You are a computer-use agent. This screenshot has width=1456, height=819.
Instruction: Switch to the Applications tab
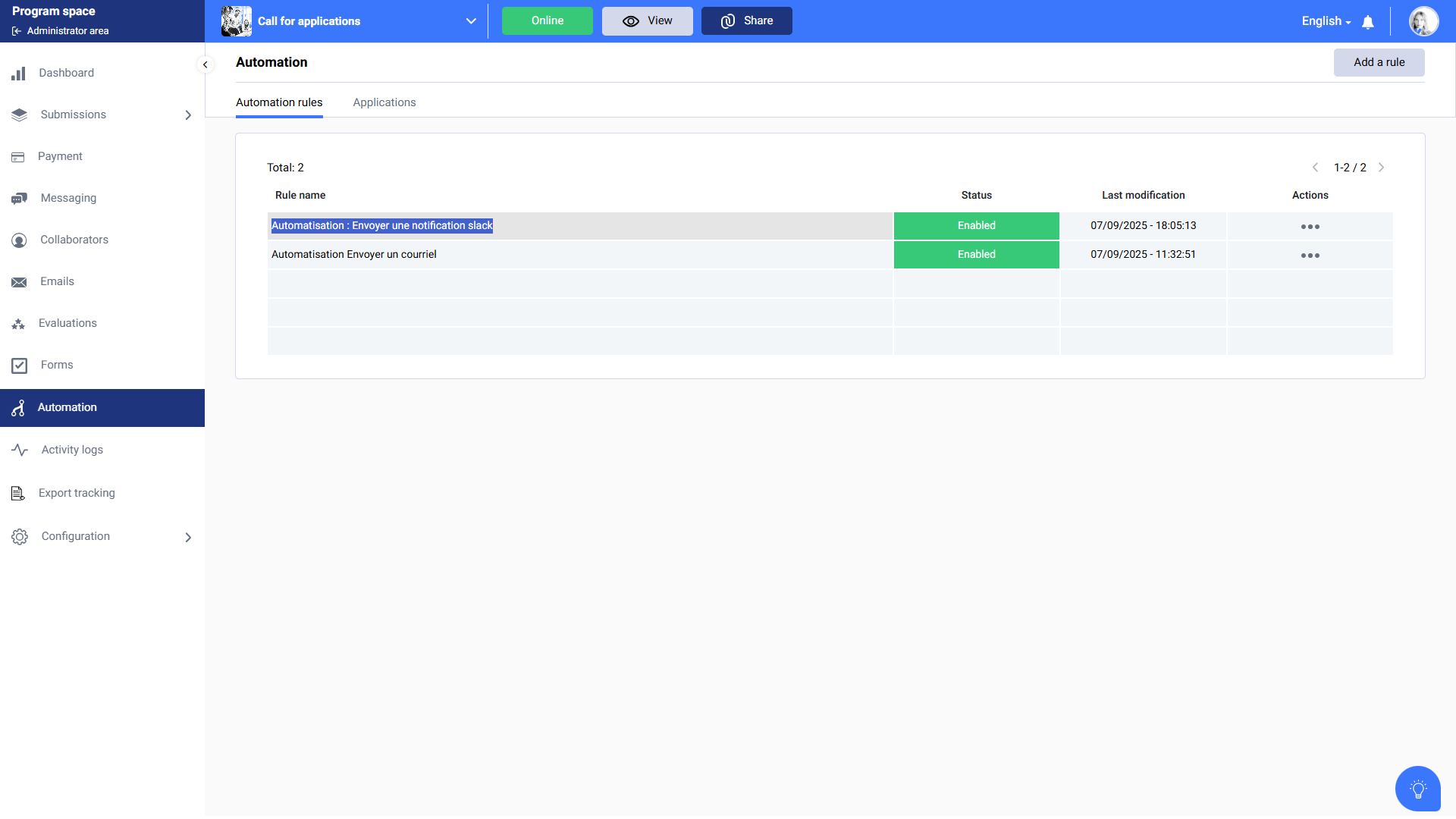tap(384, 102)
